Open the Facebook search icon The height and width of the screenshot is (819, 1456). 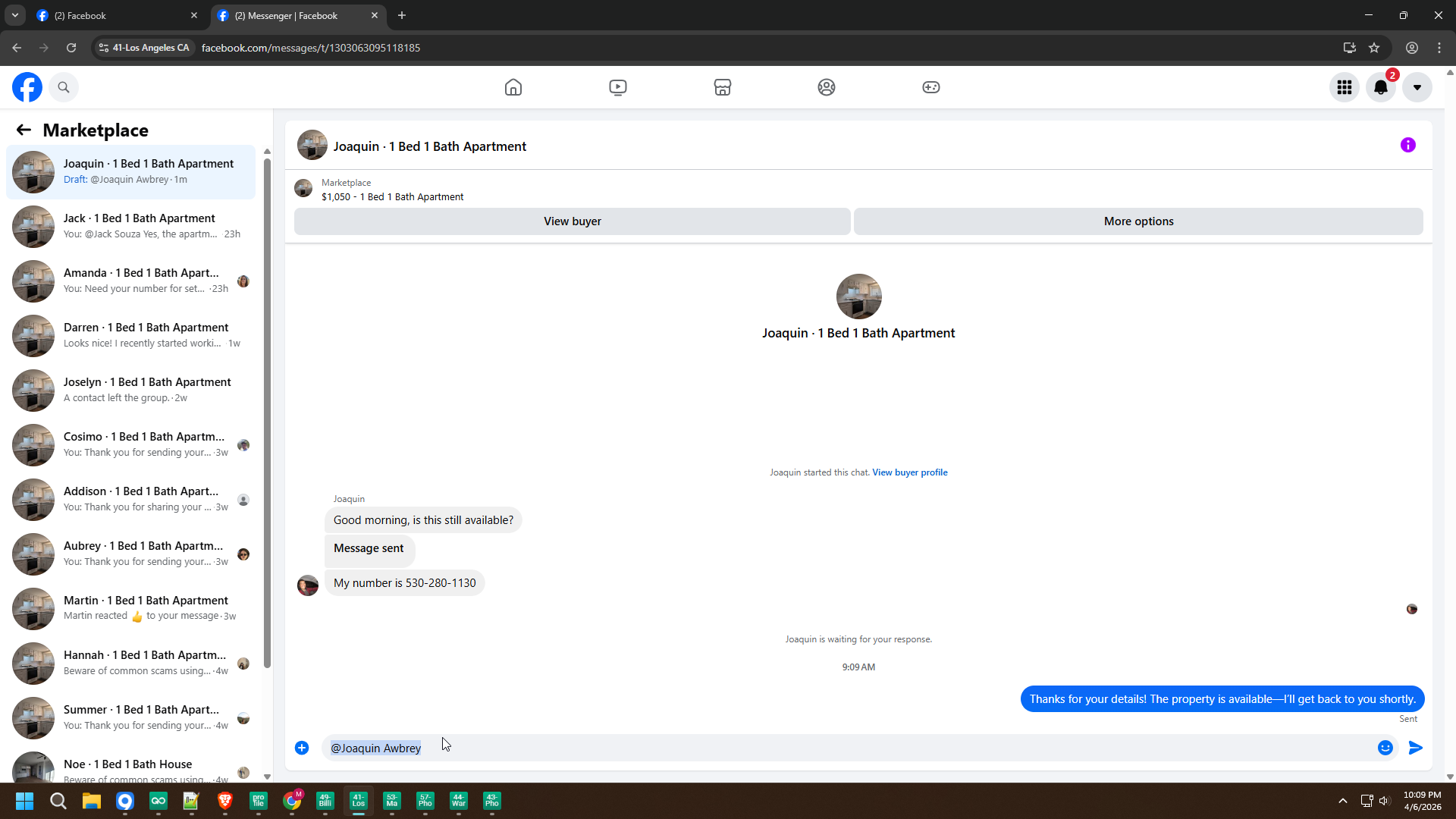(x=64, y=87)
